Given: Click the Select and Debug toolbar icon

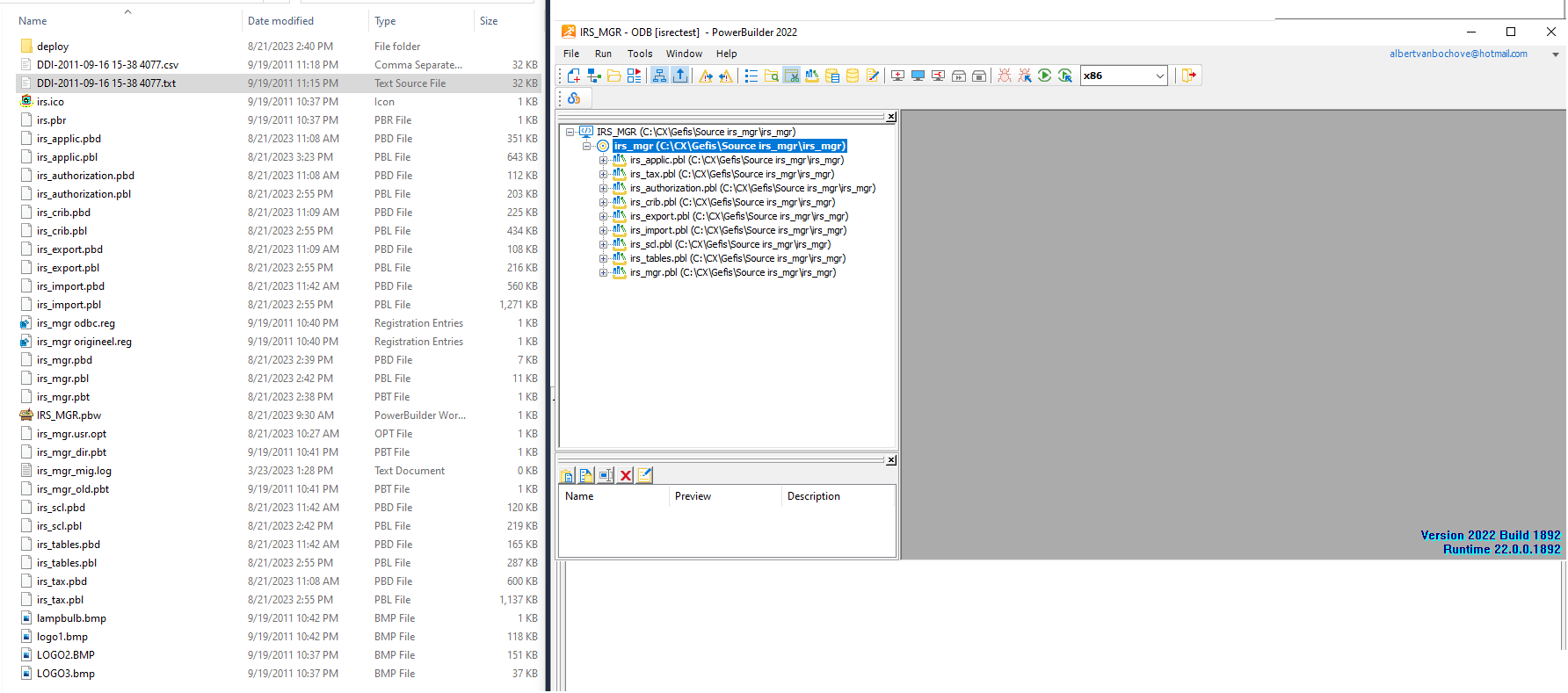Looking at the screenshot, I should (x=1025, y=76).
